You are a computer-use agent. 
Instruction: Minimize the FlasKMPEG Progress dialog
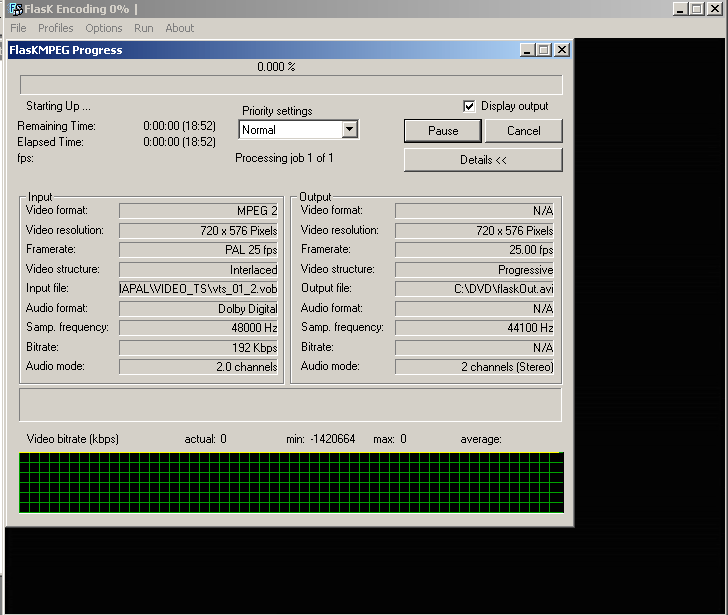(x=528, y=50)
